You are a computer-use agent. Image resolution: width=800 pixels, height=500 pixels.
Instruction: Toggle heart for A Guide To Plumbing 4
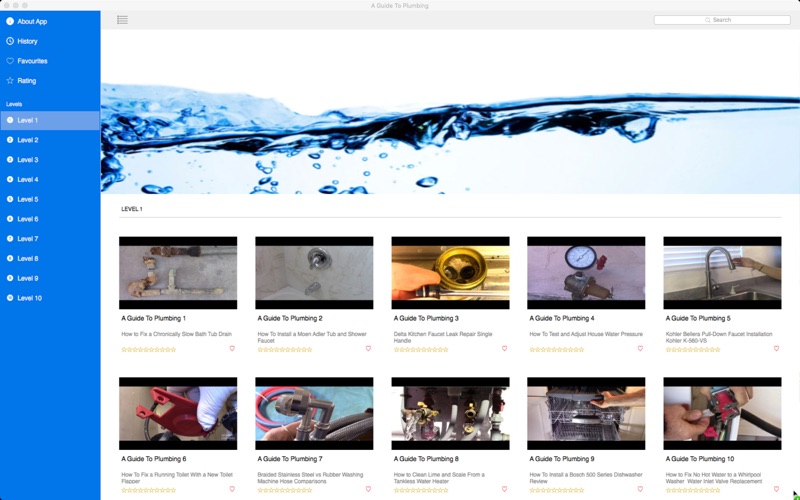[x=640, y=348]
